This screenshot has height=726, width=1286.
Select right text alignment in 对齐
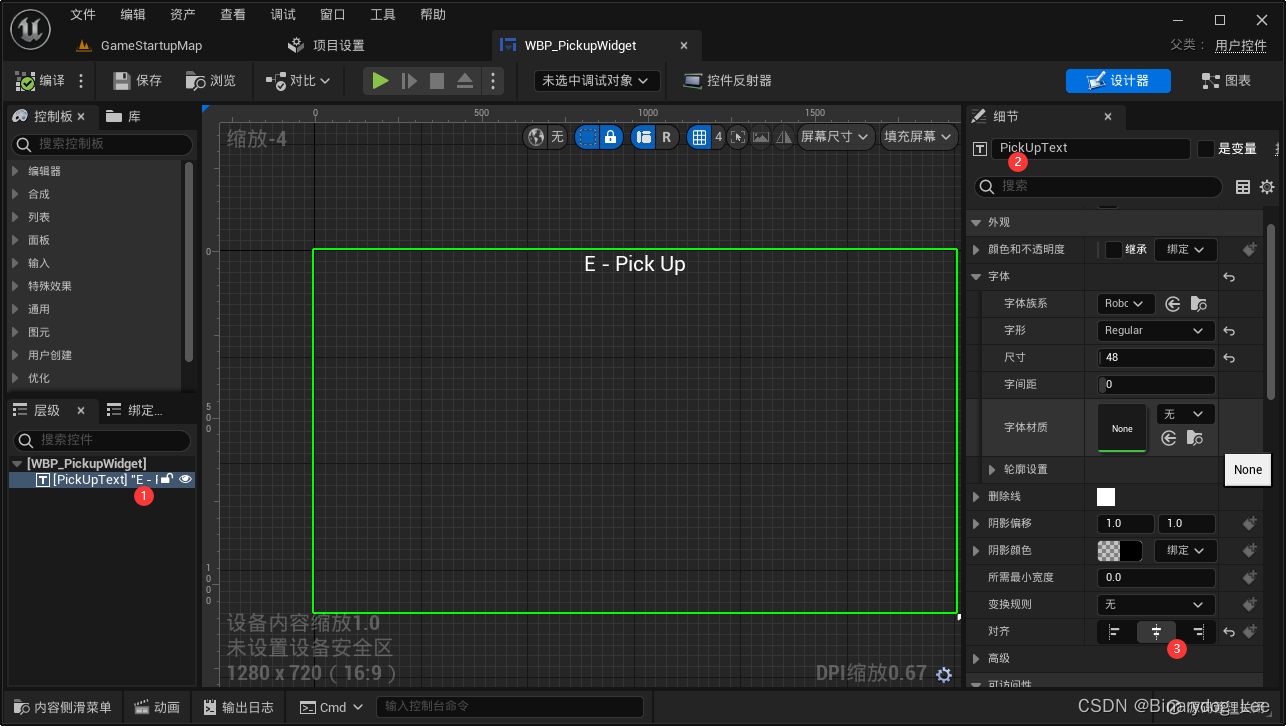tap(1197, 632)
